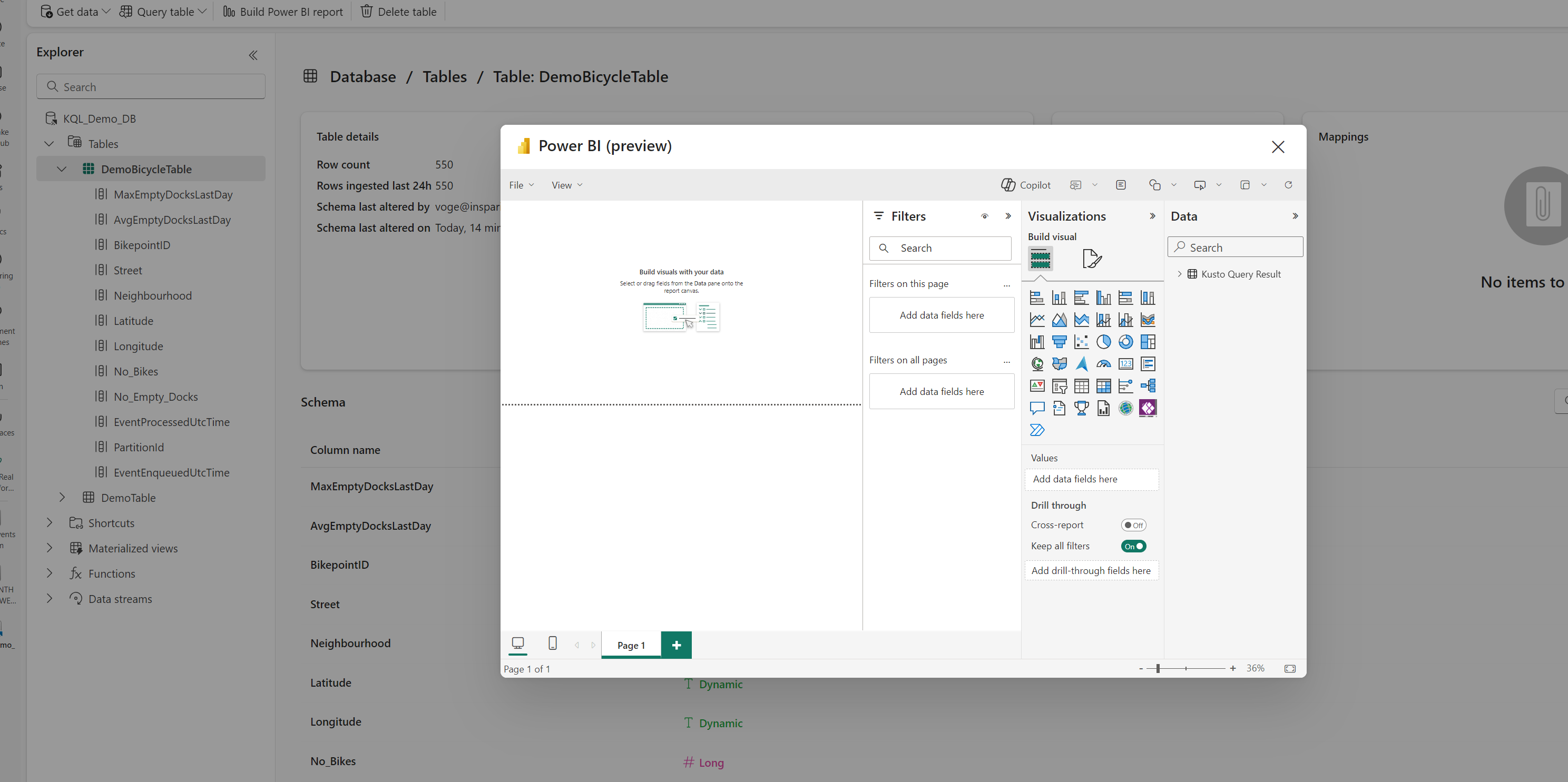Select the Funnel chart visual

point(1059,342)
